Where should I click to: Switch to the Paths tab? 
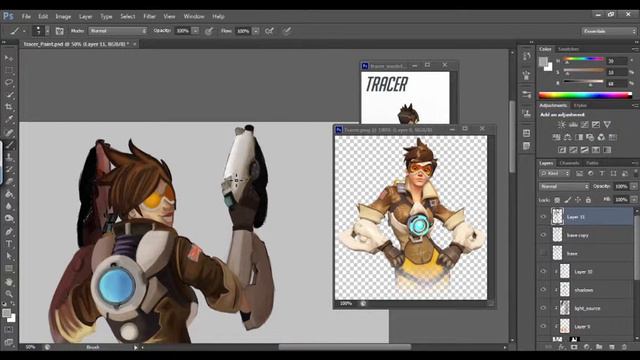tap(592, 163)
